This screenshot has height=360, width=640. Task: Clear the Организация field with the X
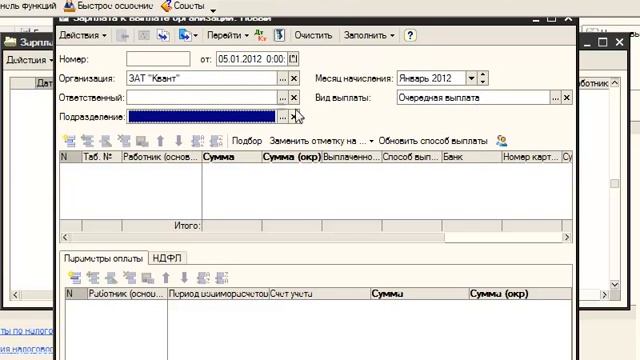click(294, 78)
